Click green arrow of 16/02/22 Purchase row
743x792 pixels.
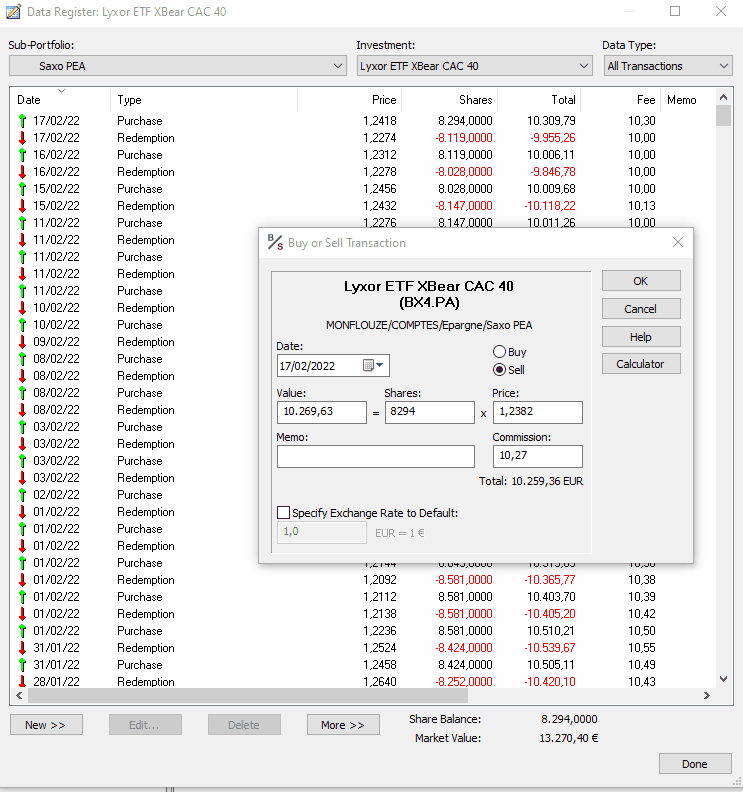pos(22,155)
